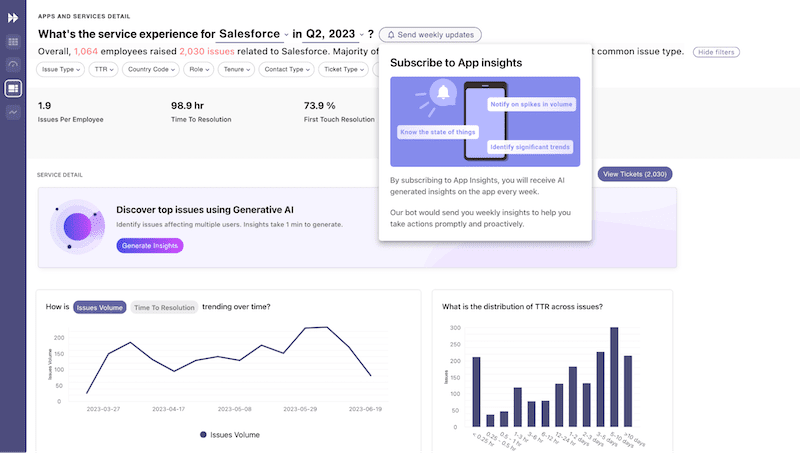This screenshot has width=800, height=453.
Task: Toggle the Issues Volume legend item
Action: click(x=230, y=435)
